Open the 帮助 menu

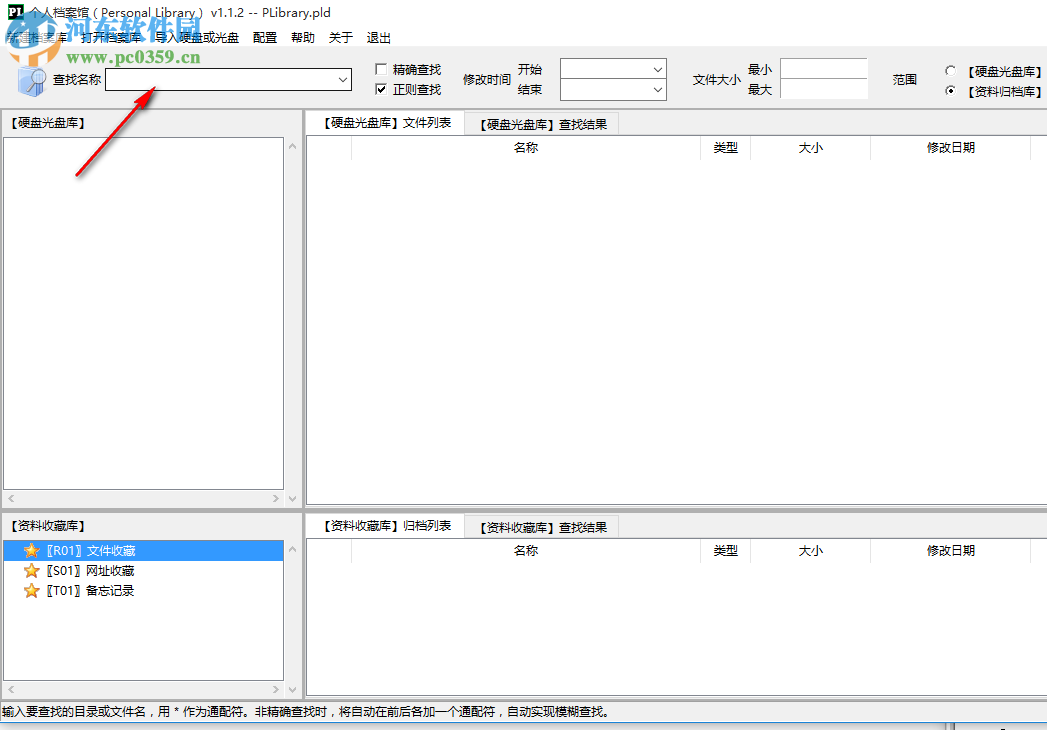coord(302,37)
